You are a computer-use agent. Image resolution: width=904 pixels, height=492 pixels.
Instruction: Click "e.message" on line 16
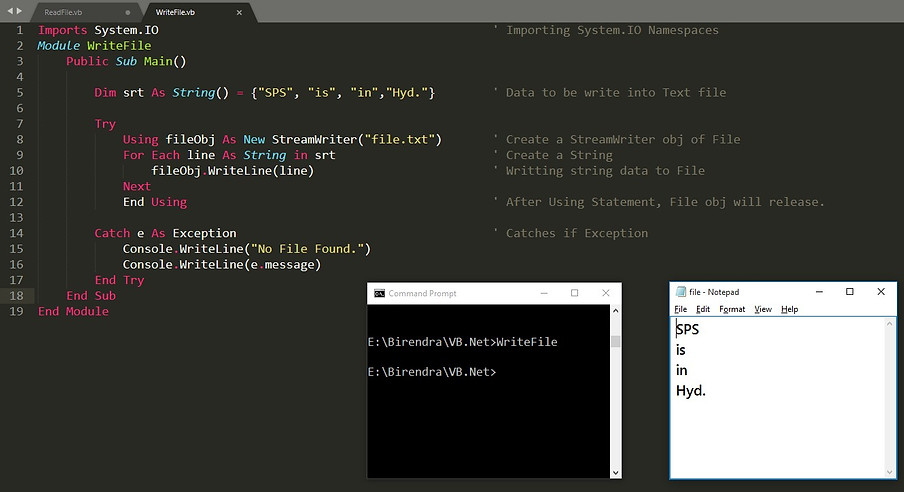click(282, 265)
